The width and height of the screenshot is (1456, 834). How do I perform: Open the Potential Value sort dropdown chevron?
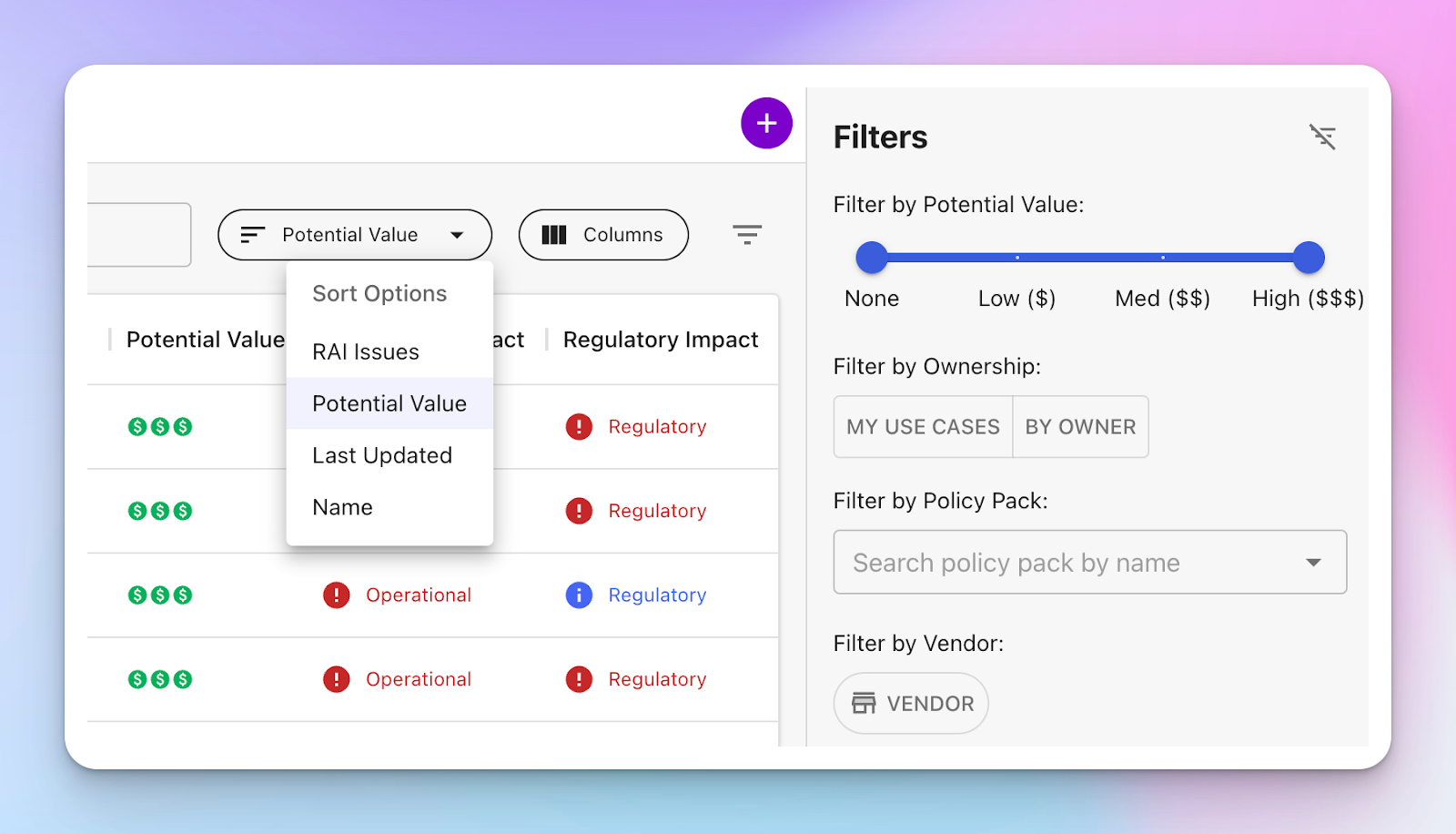click(x=458, y=234)
